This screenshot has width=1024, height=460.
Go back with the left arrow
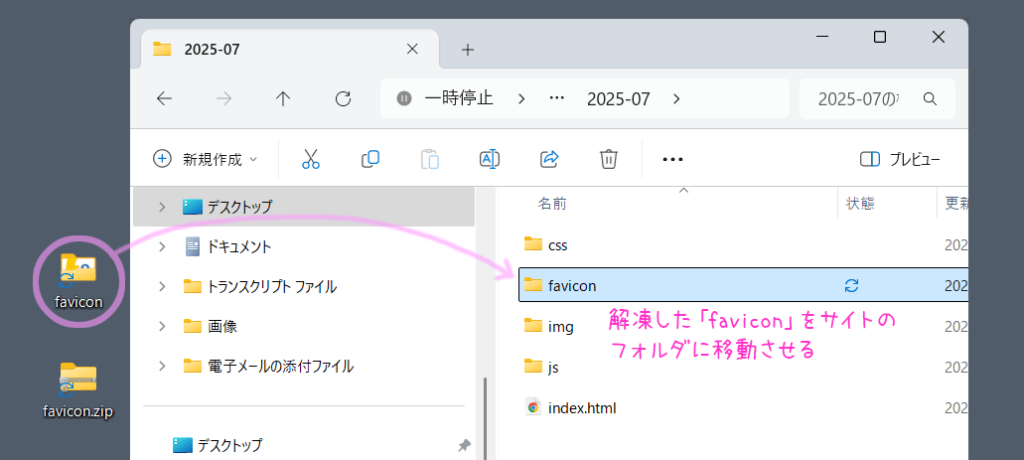[164, 99]
